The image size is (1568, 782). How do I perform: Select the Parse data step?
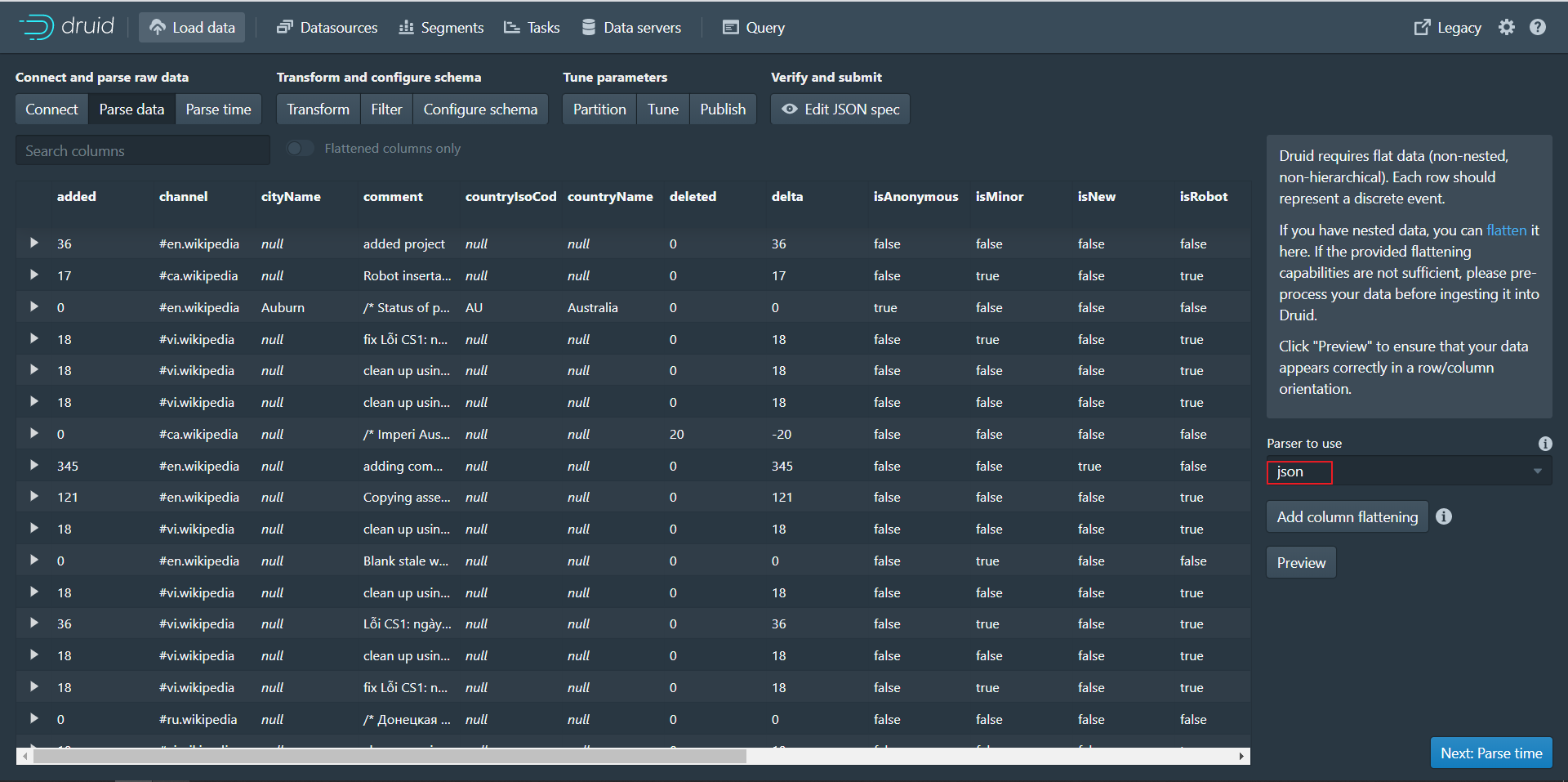point(131,109)
